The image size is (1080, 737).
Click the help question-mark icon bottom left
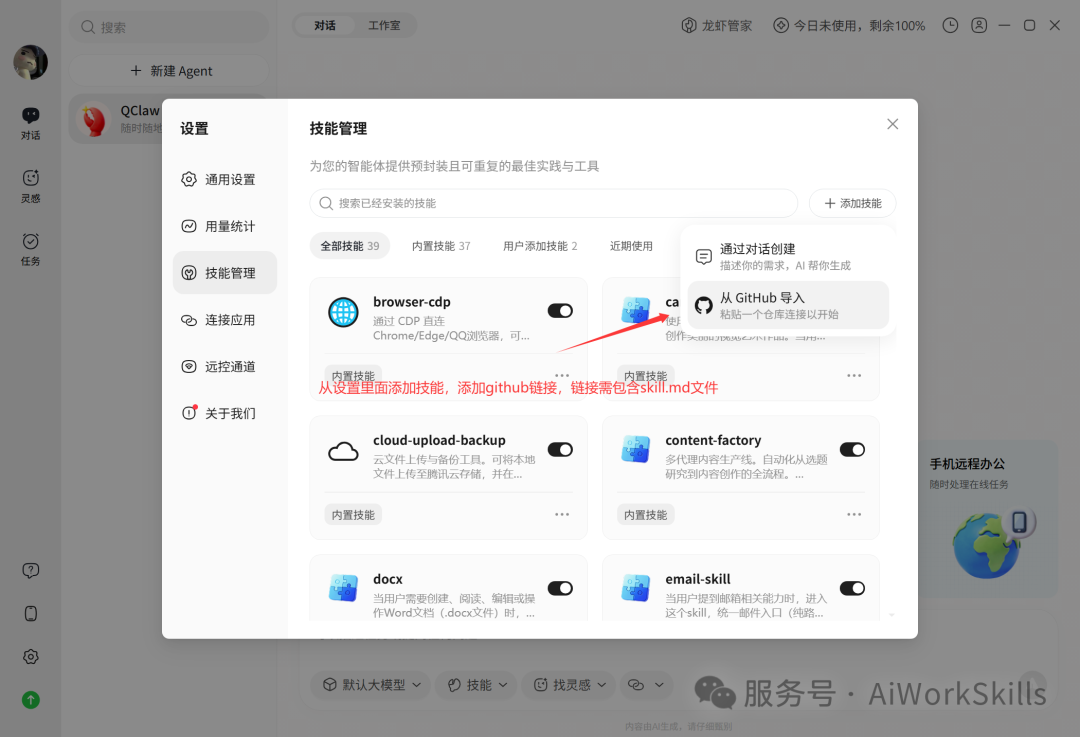pyautogui.click(x=30, y=570)
